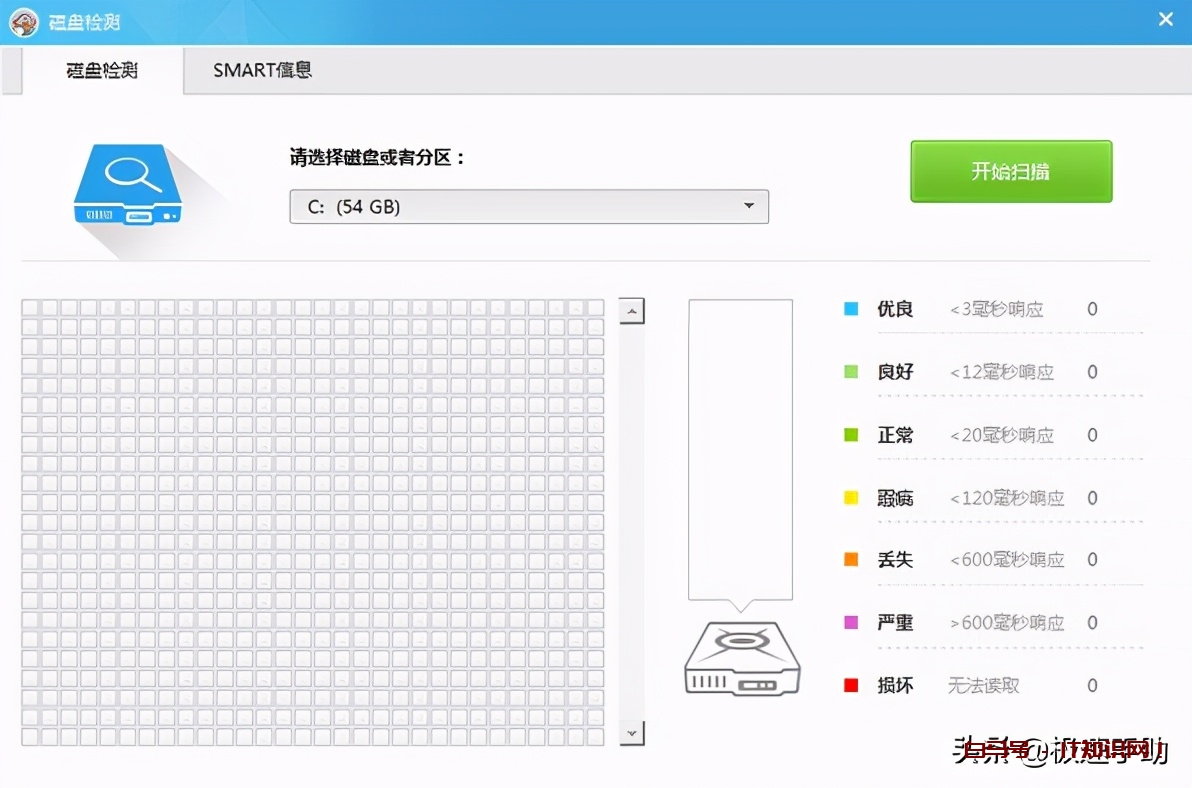The width and height of the screenshot is (1192, 788).
Task: Click the gray hard drive icon
Action: tap(742, 657)
